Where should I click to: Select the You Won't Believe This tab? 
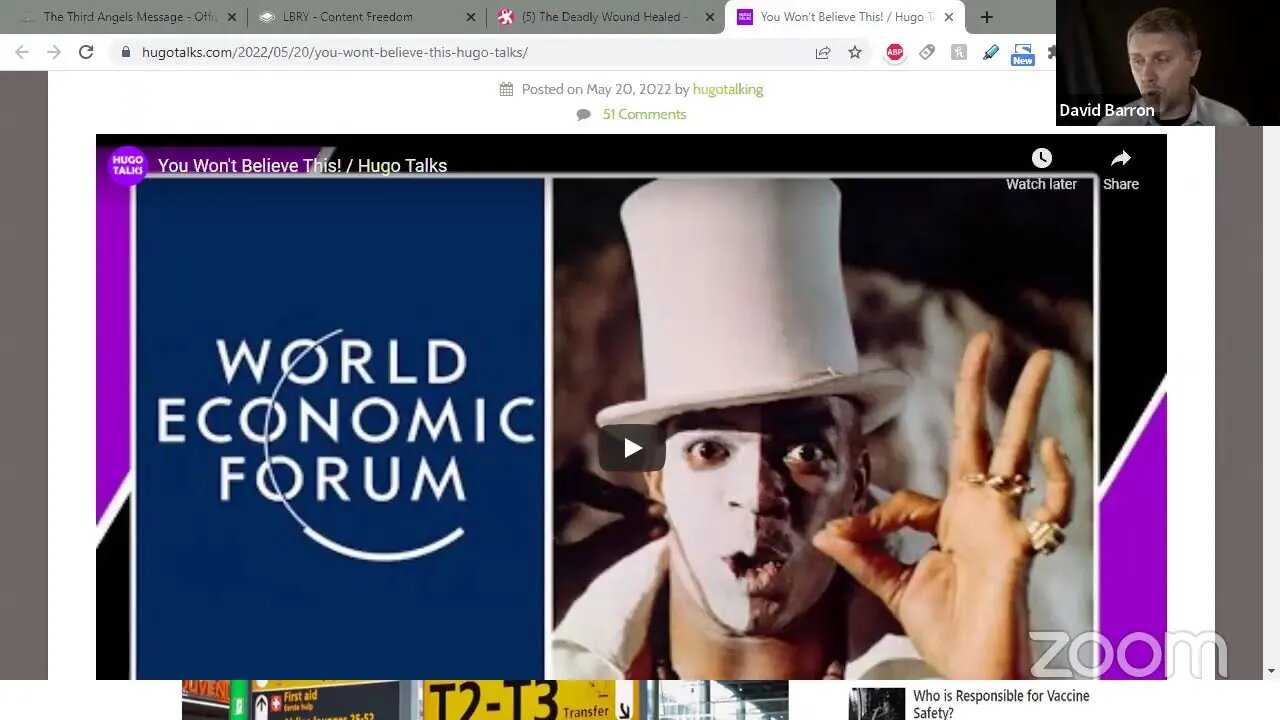[845, 17]
